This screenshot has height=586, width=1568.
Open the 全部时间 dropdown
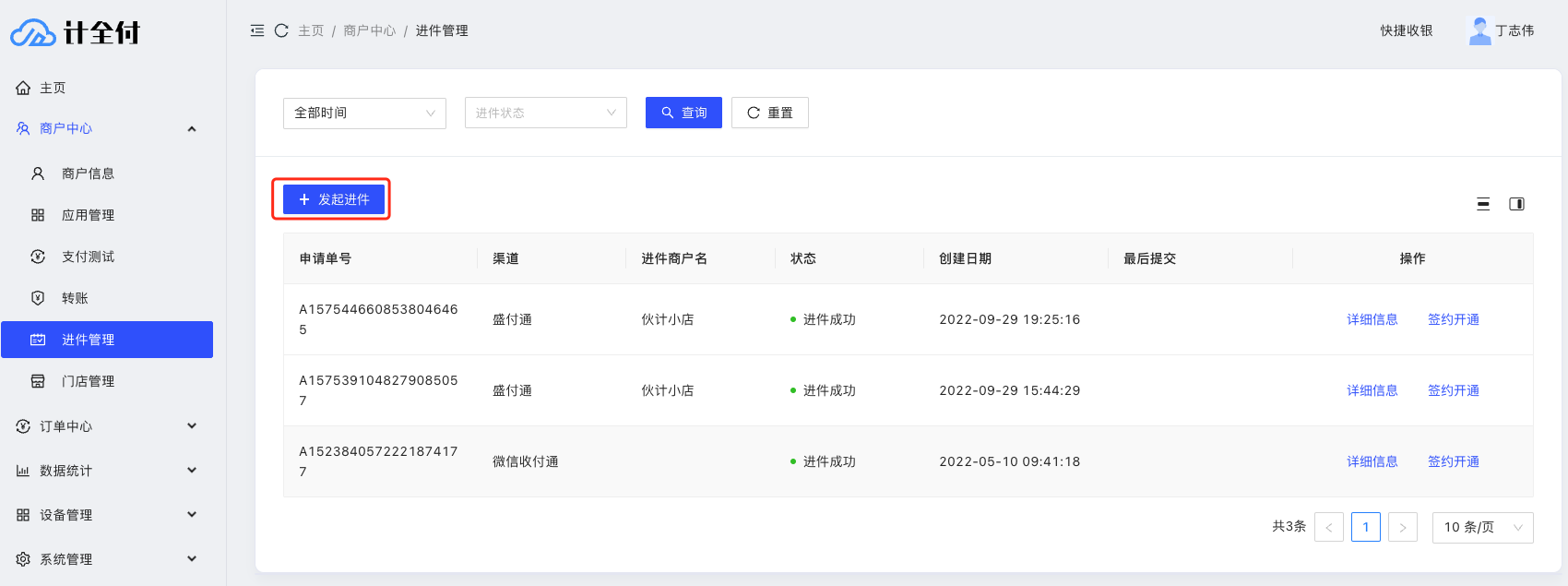pyautogui.click(x=364, y=113)
